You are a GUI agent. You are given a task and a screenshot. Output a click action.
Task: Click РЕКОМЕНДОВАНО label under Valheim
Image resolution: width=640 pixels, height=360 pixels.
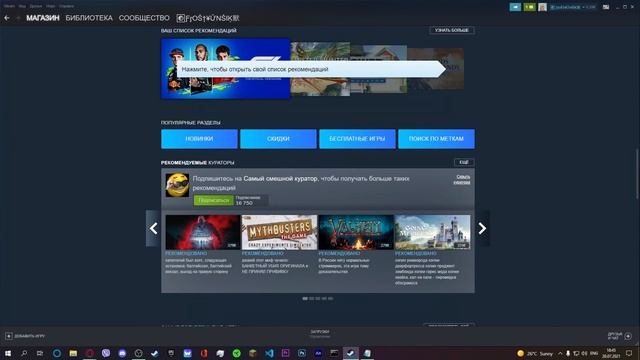[x=339, y=253]
